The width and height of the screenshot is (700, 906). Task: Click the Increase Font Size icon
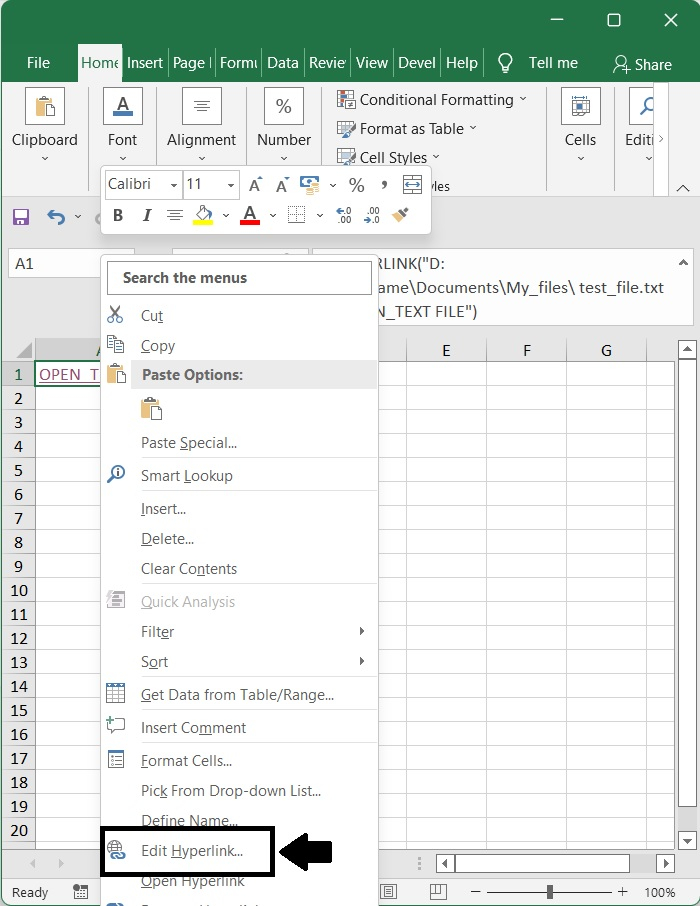tap(255, 185)
